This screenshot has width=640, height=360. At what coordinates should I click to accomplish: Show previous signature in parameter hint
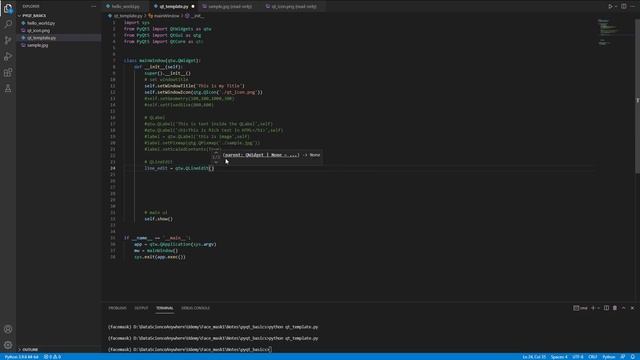pyautogui.click(x=216, y=152)
